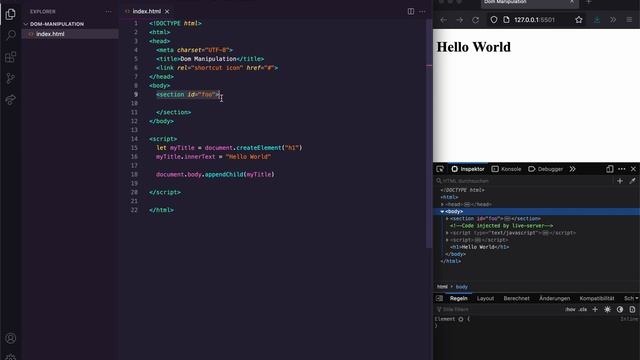Pick a color with eyedropper tool
640x360 pixels.
tap(632, 181)
